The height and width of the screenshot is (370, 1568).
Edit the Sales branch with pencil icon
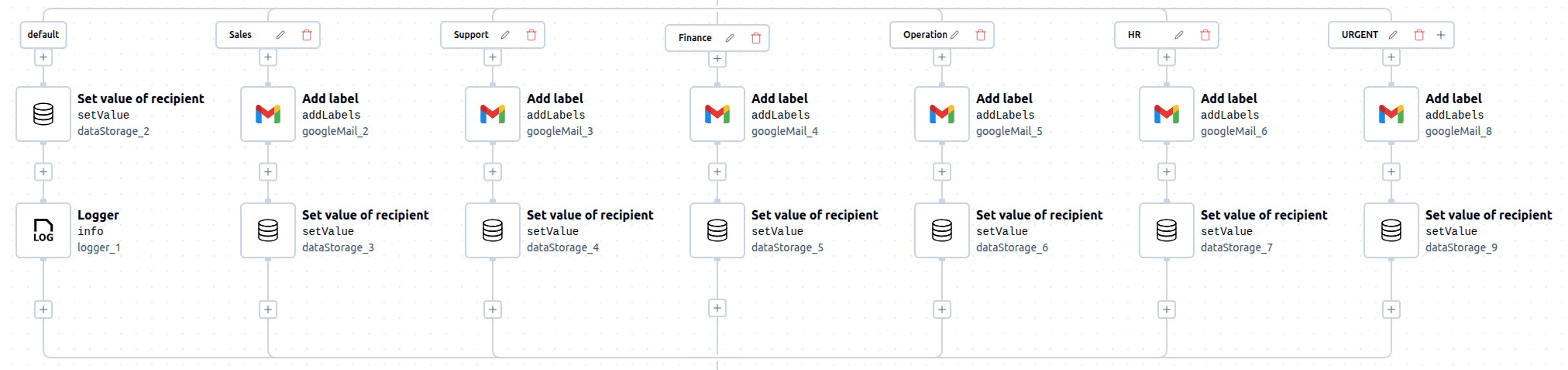point(280,35)
